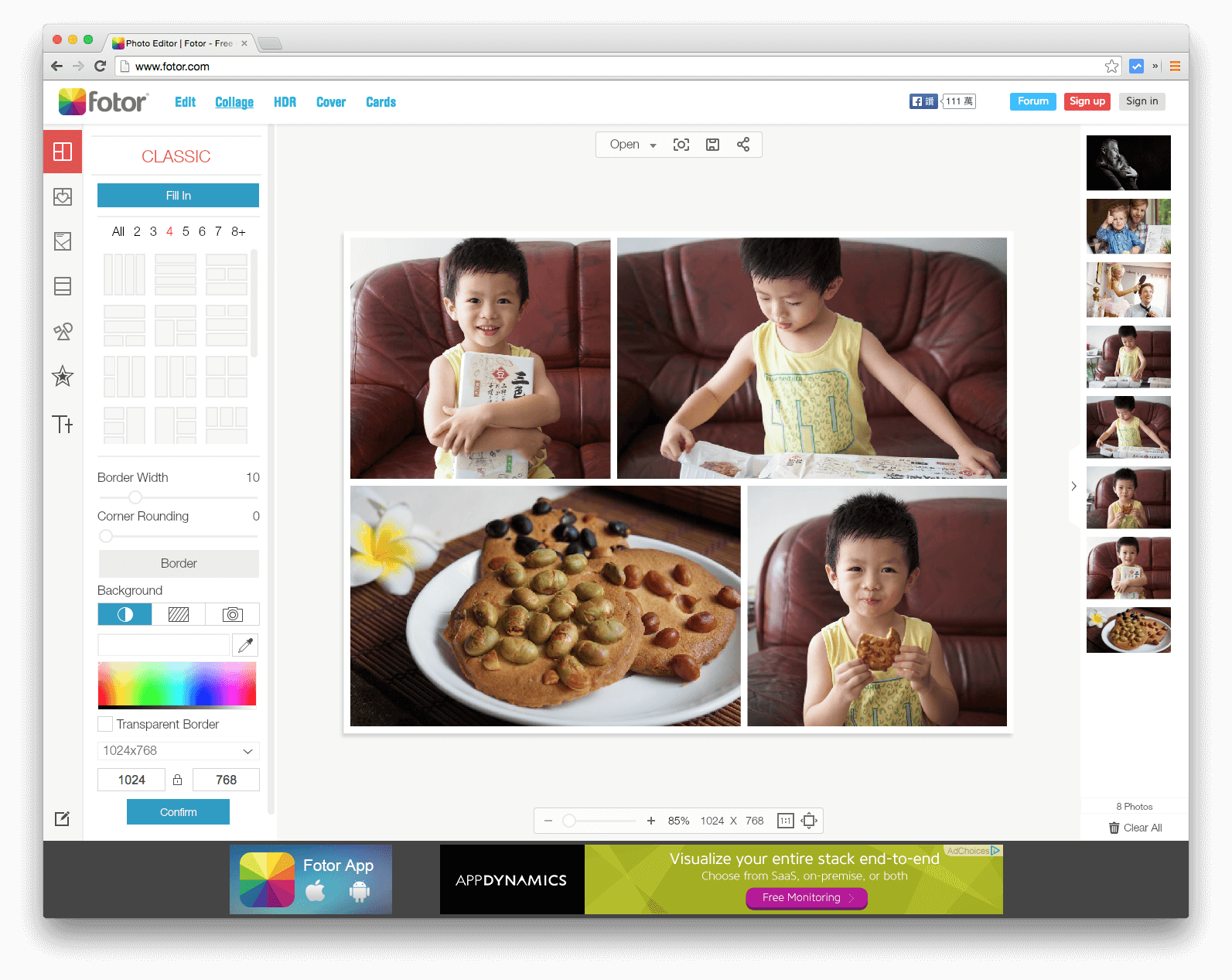This screenshot has width=1232, height=980.
Task: Select the black and white portrait thumbnail
Action: click(x=1128, y=162)
